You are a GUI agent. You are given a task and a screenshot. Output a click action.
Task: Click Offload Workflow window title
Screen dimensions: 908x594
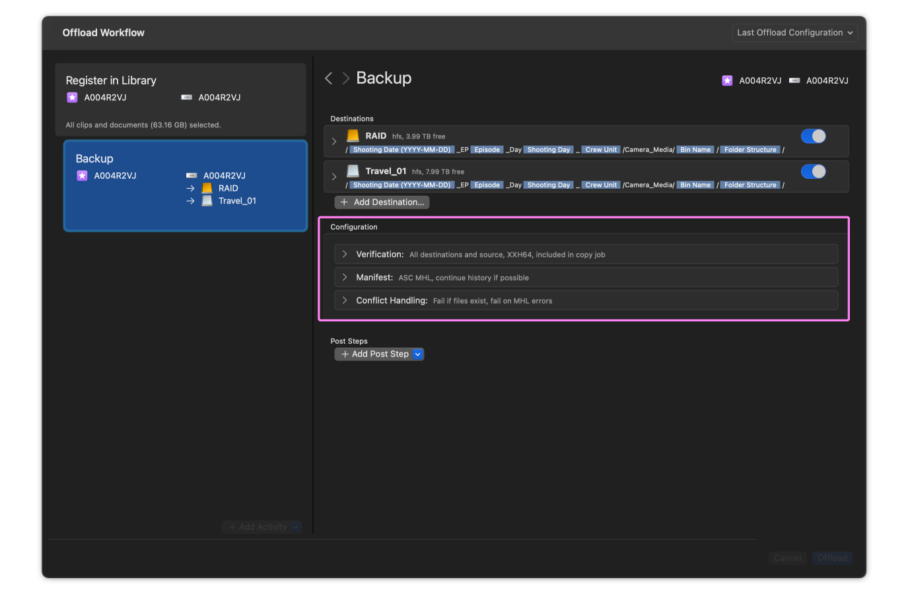(x=104, y=33)
